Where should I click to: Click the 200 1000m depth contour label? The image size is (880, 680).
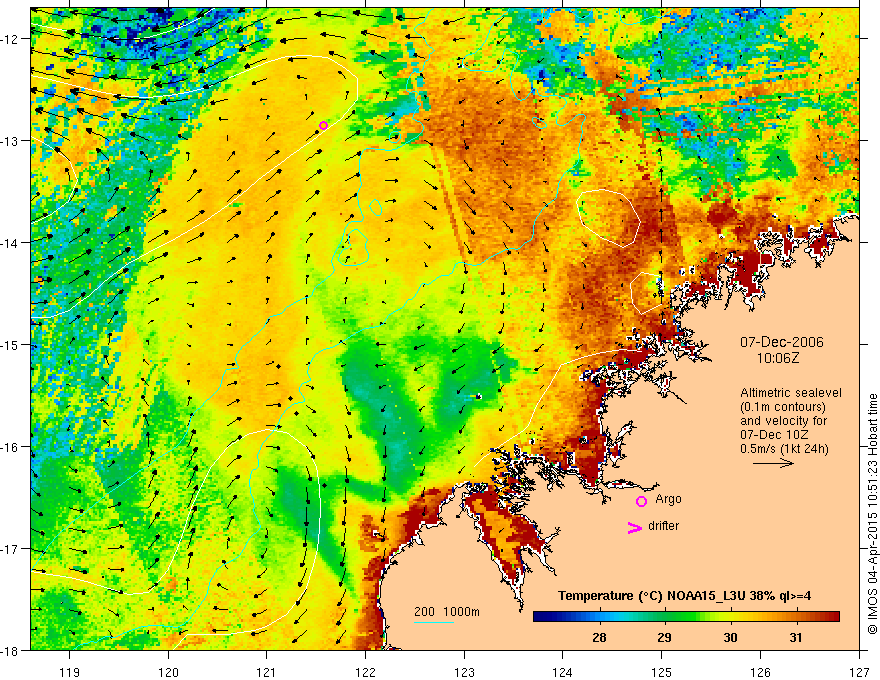coord(447,612)
